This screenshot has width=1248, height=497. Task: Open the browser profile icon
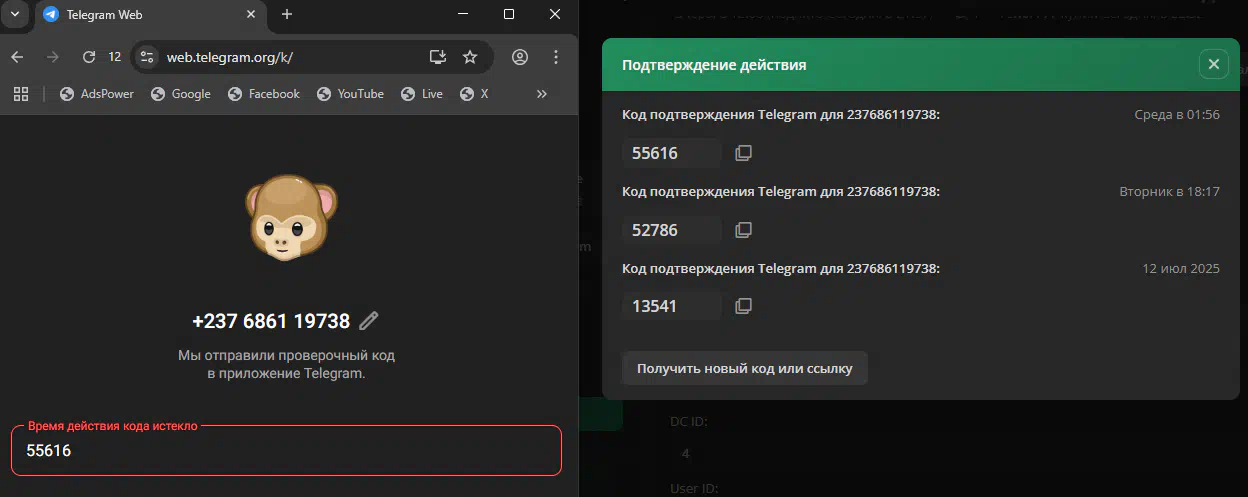click(520, 57)
